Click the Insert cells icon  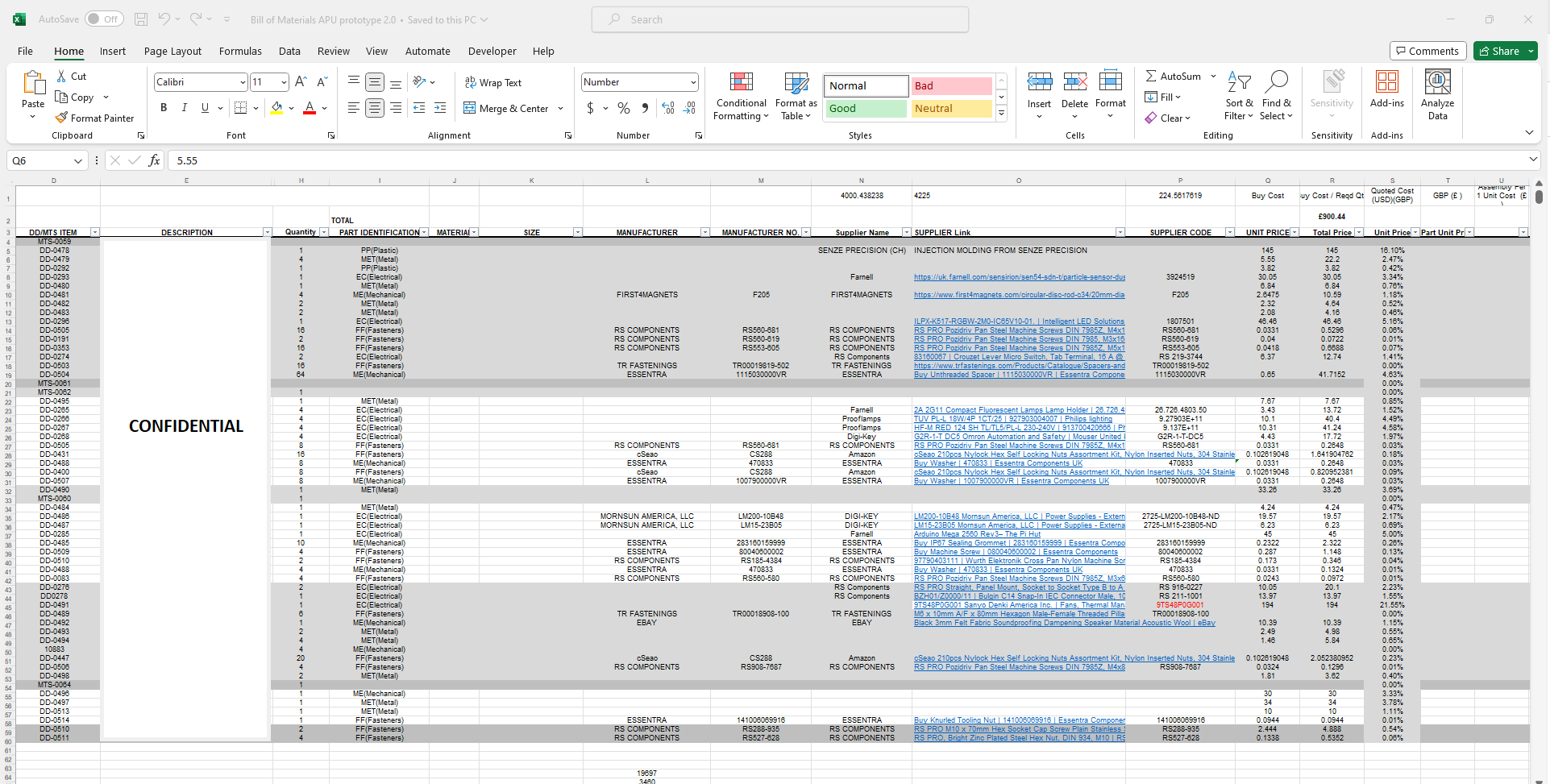[x=1039, y=81]
